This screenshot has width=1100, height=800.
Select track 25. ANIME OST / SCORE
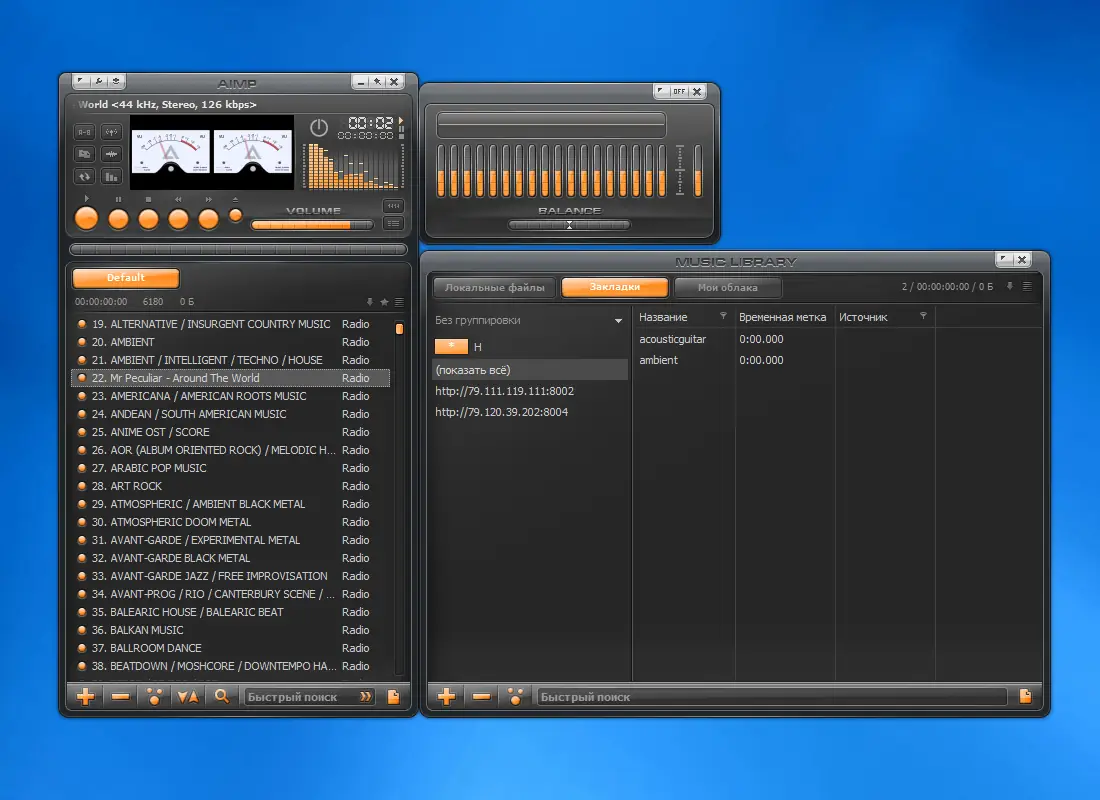231,432
